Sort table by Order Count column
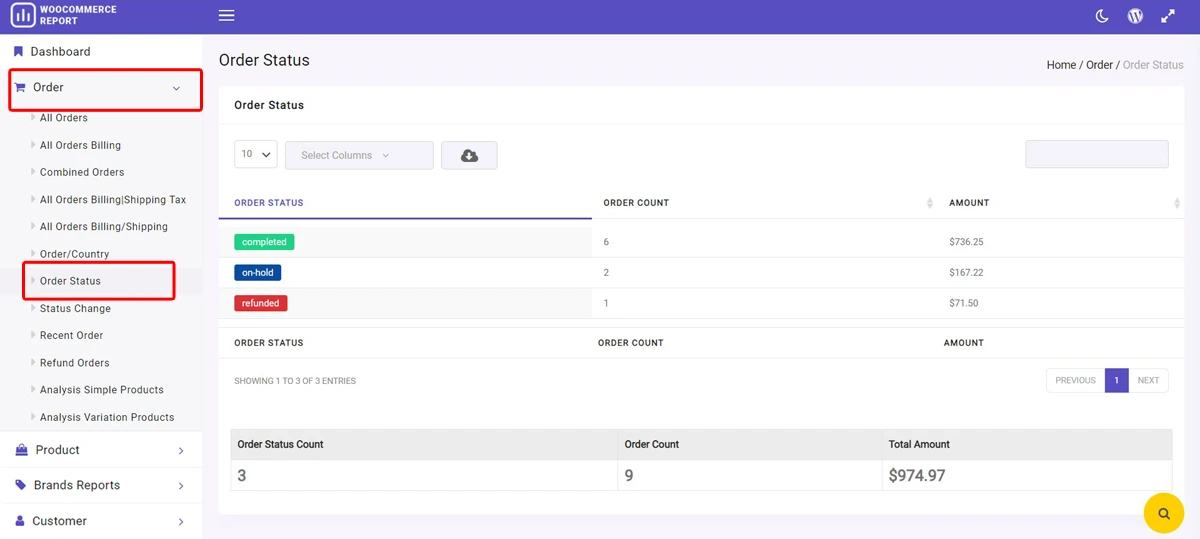 (767, 203)
